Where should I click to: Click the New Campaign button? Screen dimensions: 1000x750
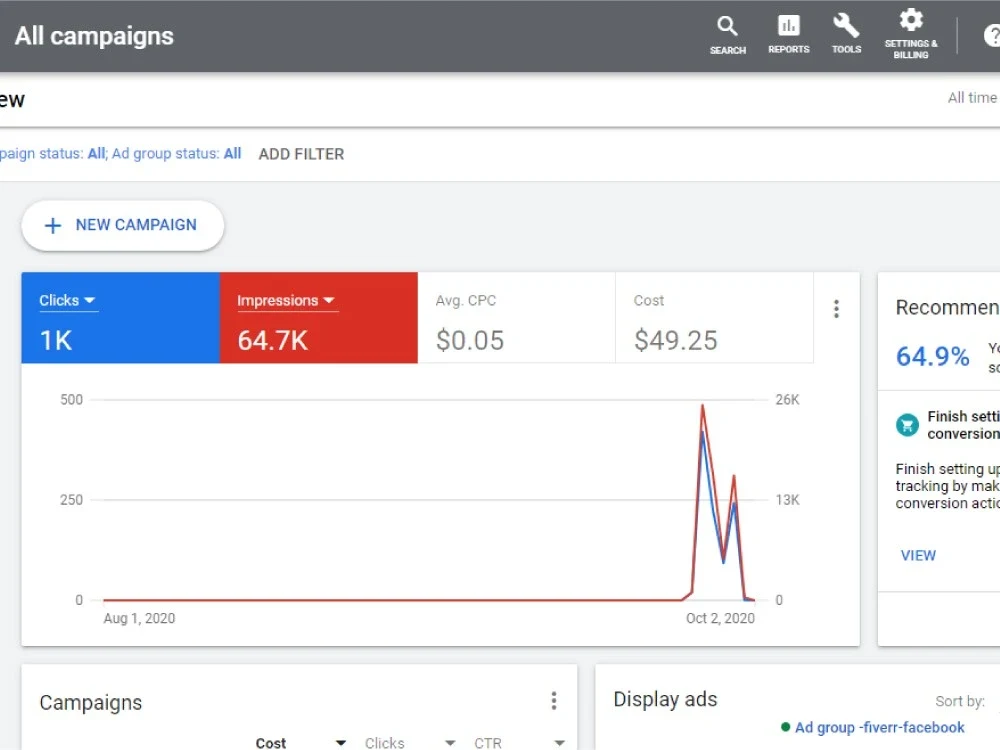122,225
